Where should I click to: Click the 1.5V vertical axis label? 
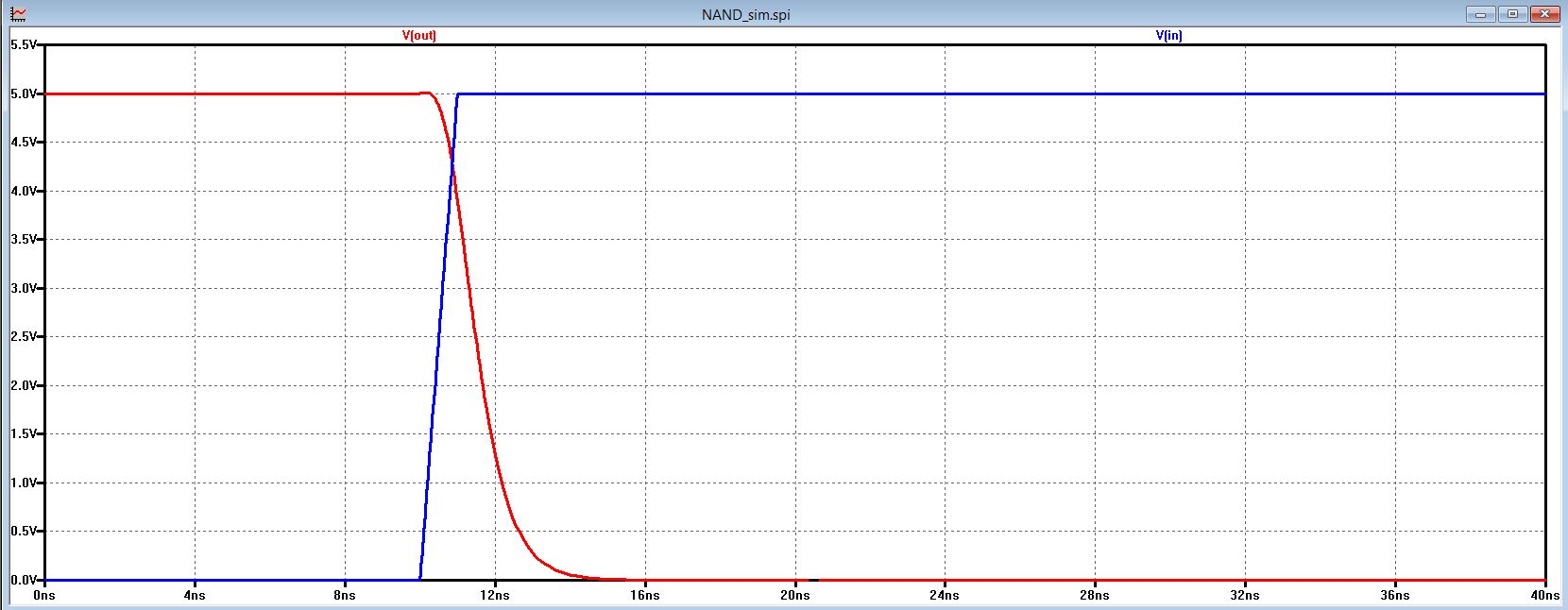[23, 433]
